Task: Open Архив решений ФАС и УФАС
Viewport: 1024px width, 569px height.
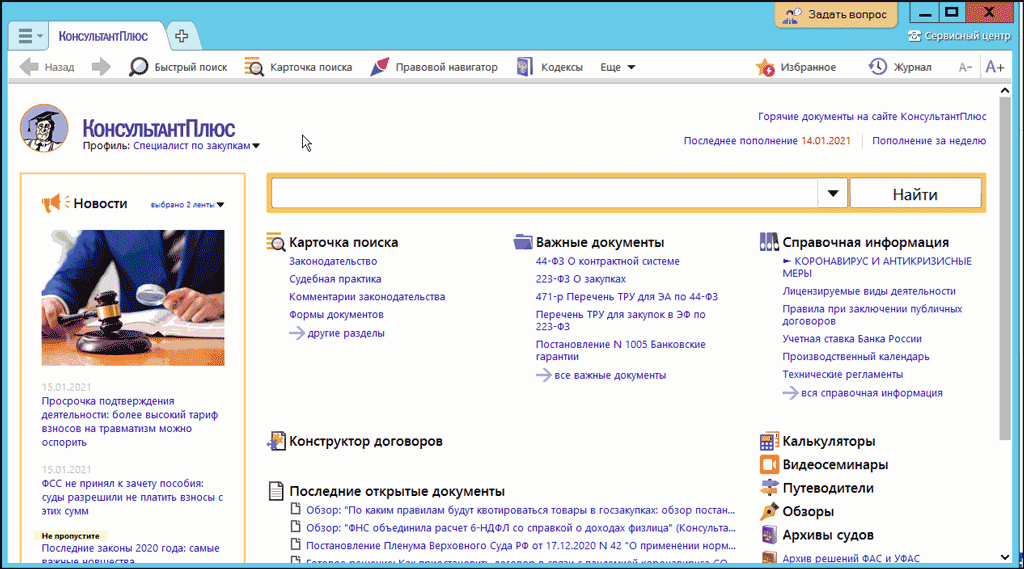Action: 851,559
